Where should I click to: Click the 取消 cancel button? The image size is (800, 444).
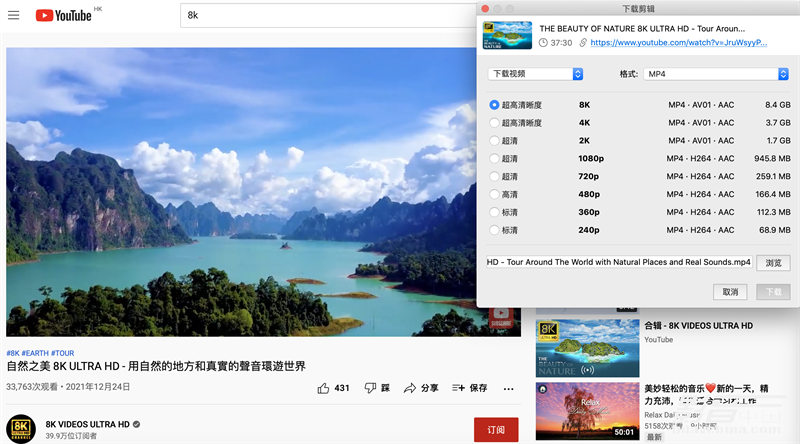[x=730, y=292]
